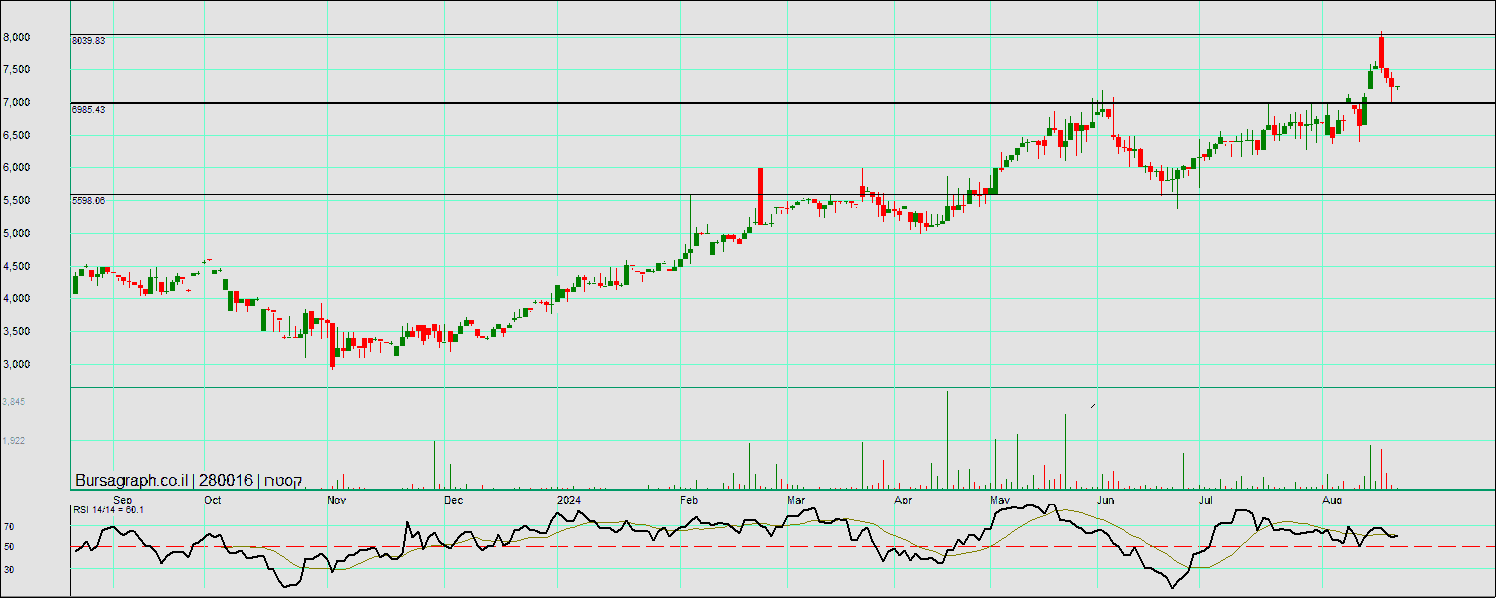
Task: Click the 2024 year marker on time axis
Action: (x=568, y=499)
